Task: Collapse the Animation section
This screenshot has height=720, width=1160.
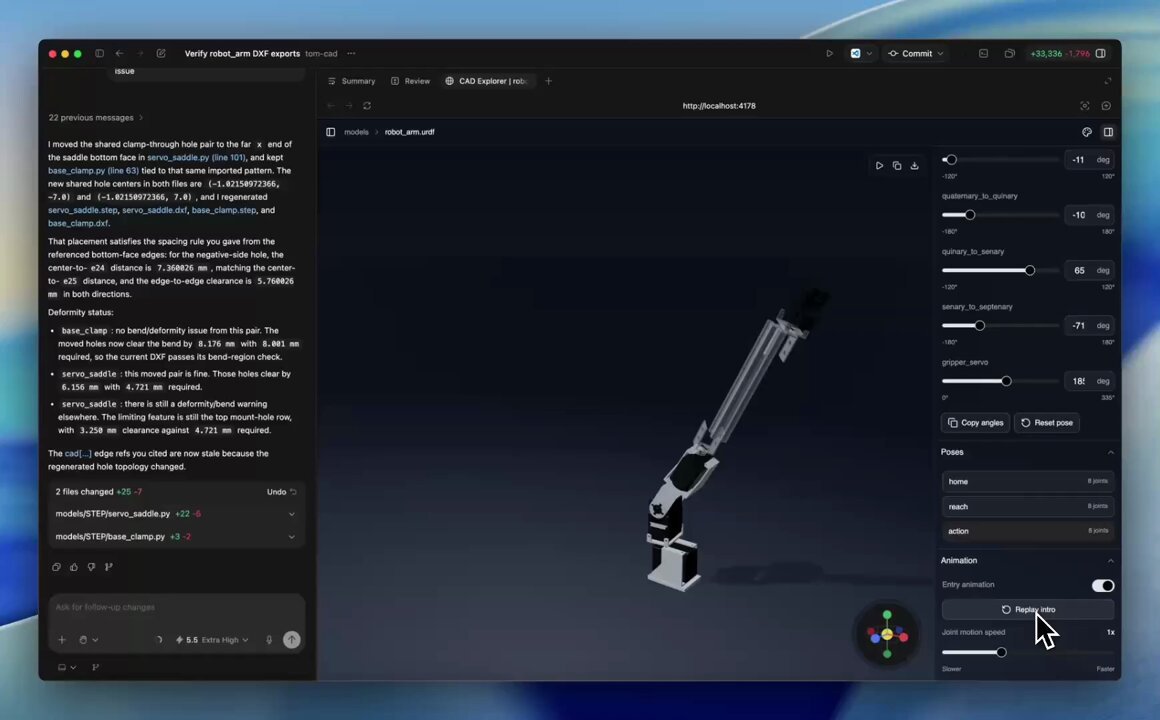Action: [x=1110, y=560]
